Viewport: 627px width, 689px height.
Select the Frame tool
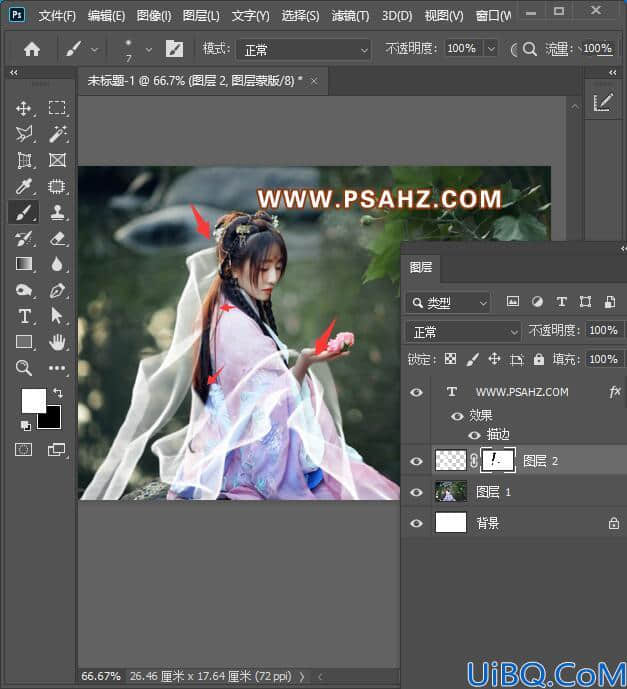pos(57,160)
